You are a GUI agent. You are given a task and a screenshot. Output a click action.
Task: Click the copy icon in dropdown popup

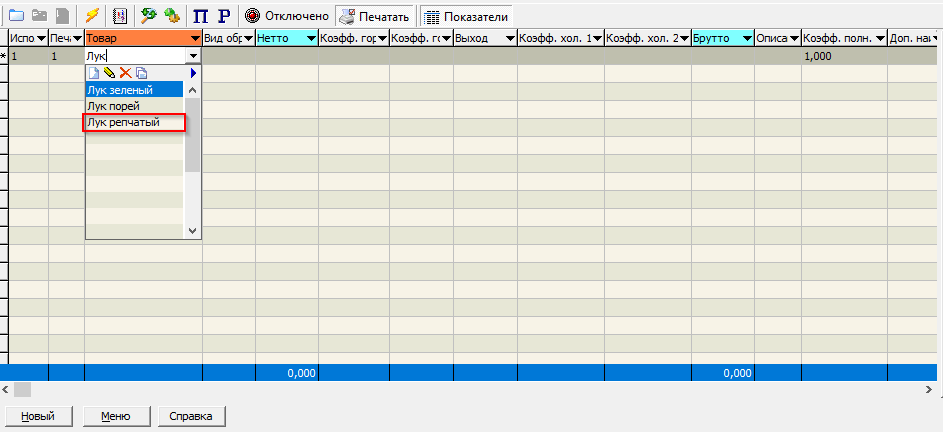141,73
